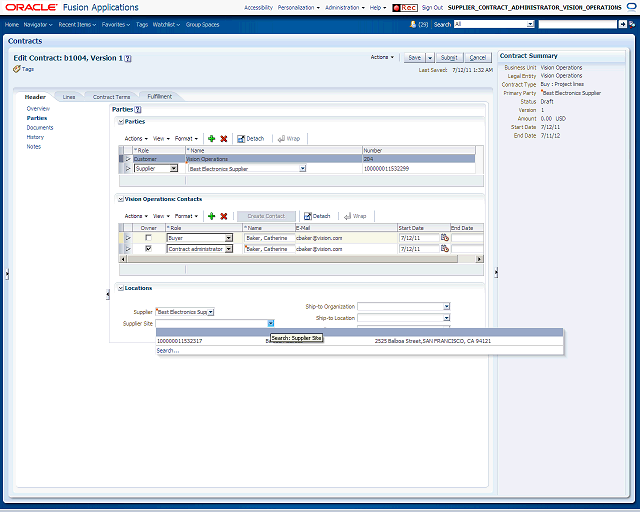640x512 pixels.
Task: Expand the Buyer contact row
Action: point(128,238)
